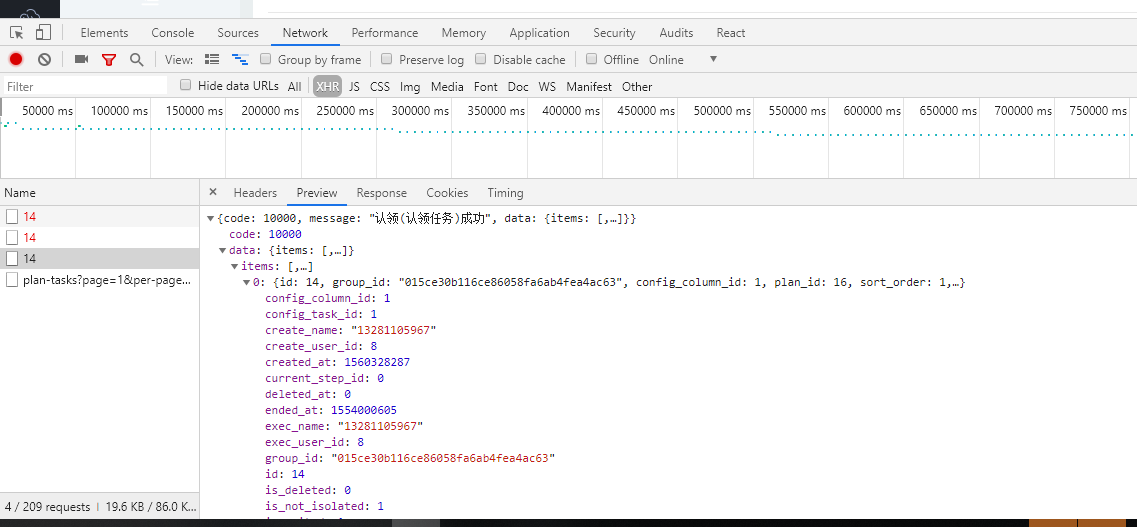Select the JS filter type
Viewport: 1137px width, 527px height.
click(x=354, y=87)
